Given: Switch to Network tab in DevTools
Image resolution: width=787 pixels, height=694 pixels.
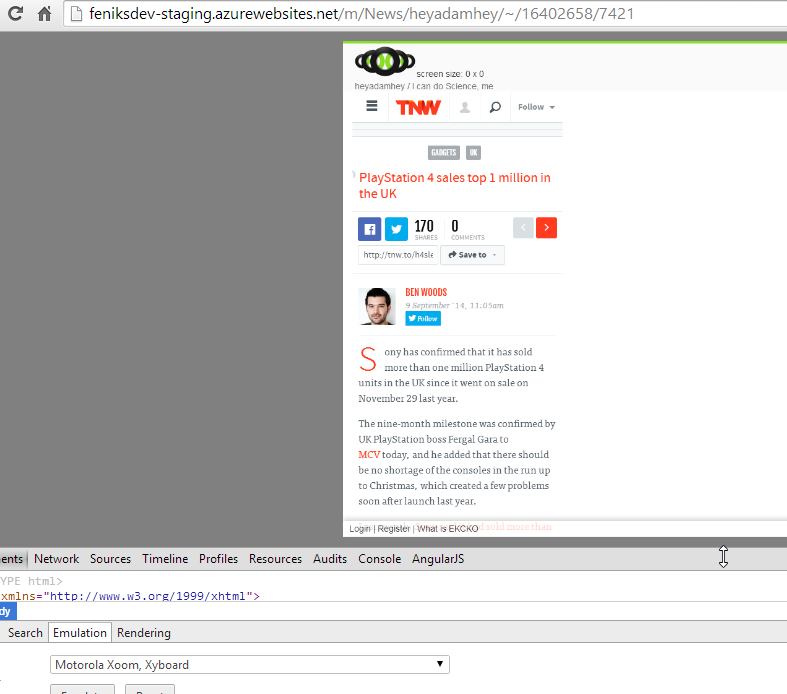Looking at the screenshot, I should point(57,559).
